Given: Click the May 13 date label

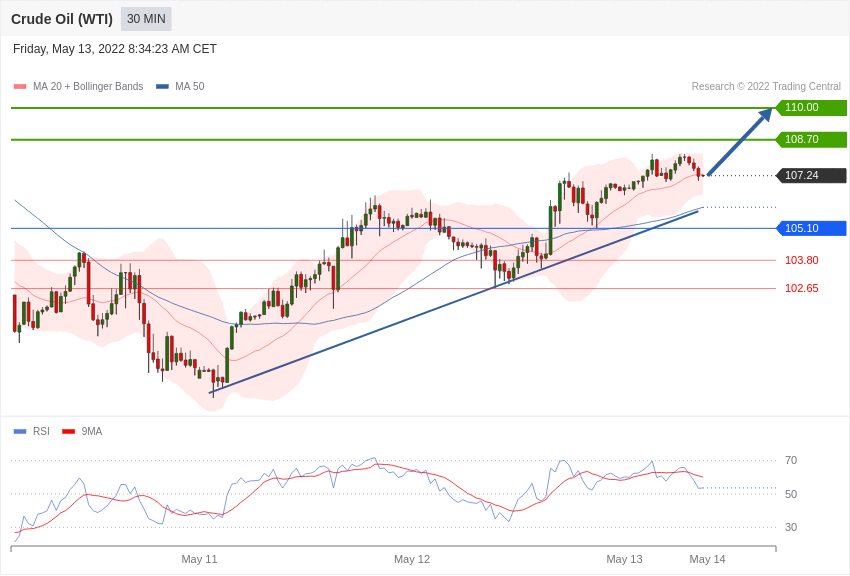Looking at the screenshot, I should pos(624,559).
